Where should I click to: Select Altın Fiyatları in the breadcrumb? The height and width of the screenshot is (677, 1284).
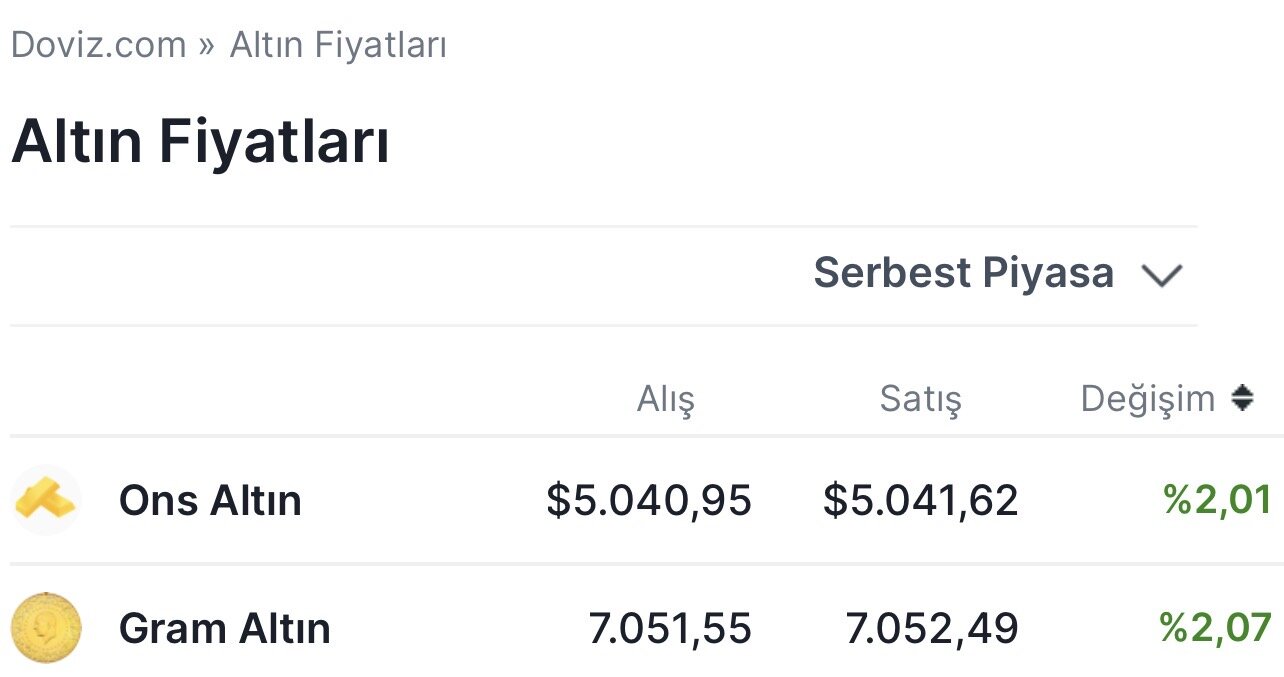click(338, 45)
